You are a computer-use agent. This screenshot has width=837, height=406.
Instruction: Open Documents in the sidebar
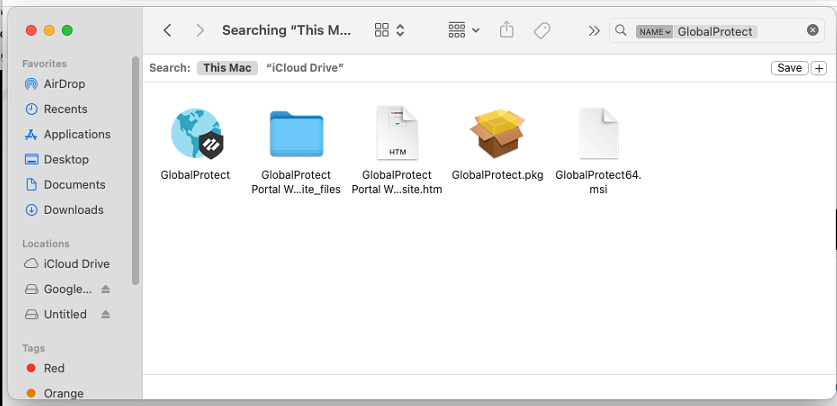coord(74,185)
